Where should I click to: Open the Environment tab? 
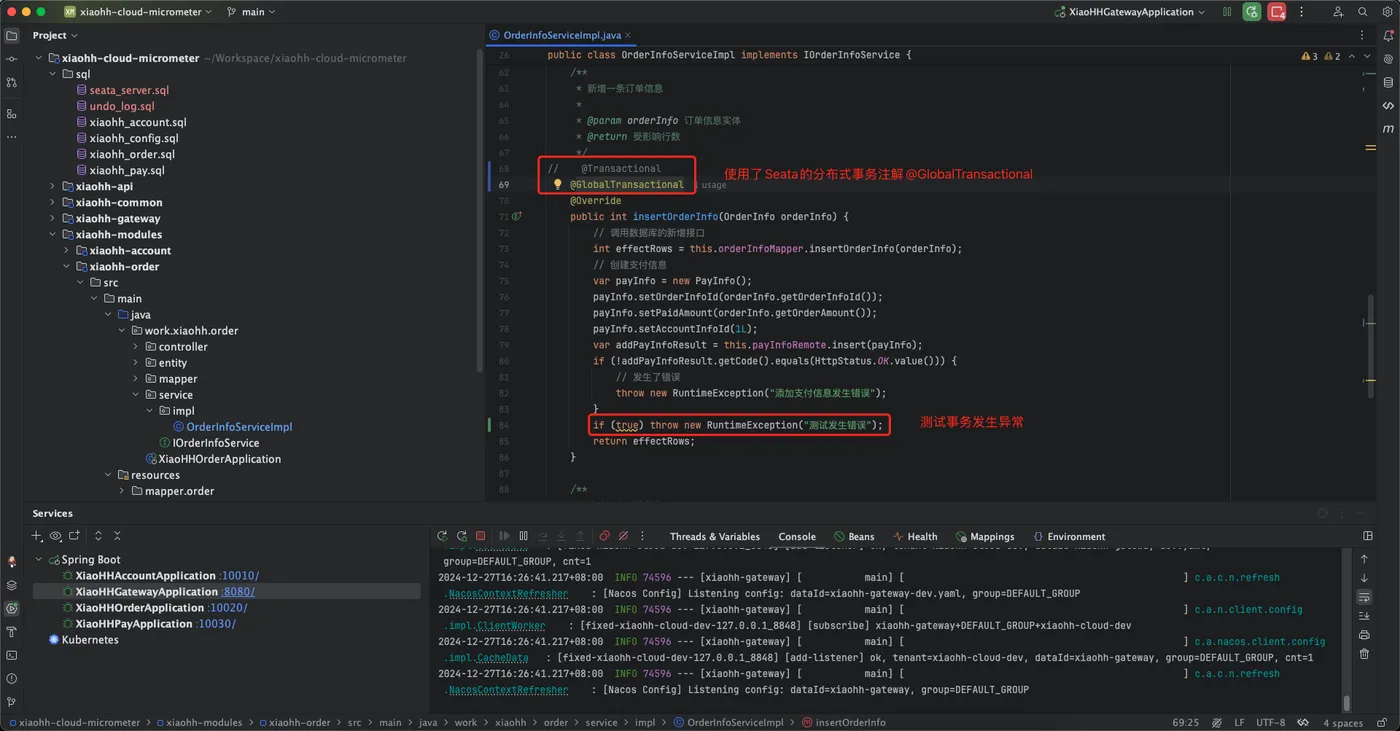coord(1069,537)
